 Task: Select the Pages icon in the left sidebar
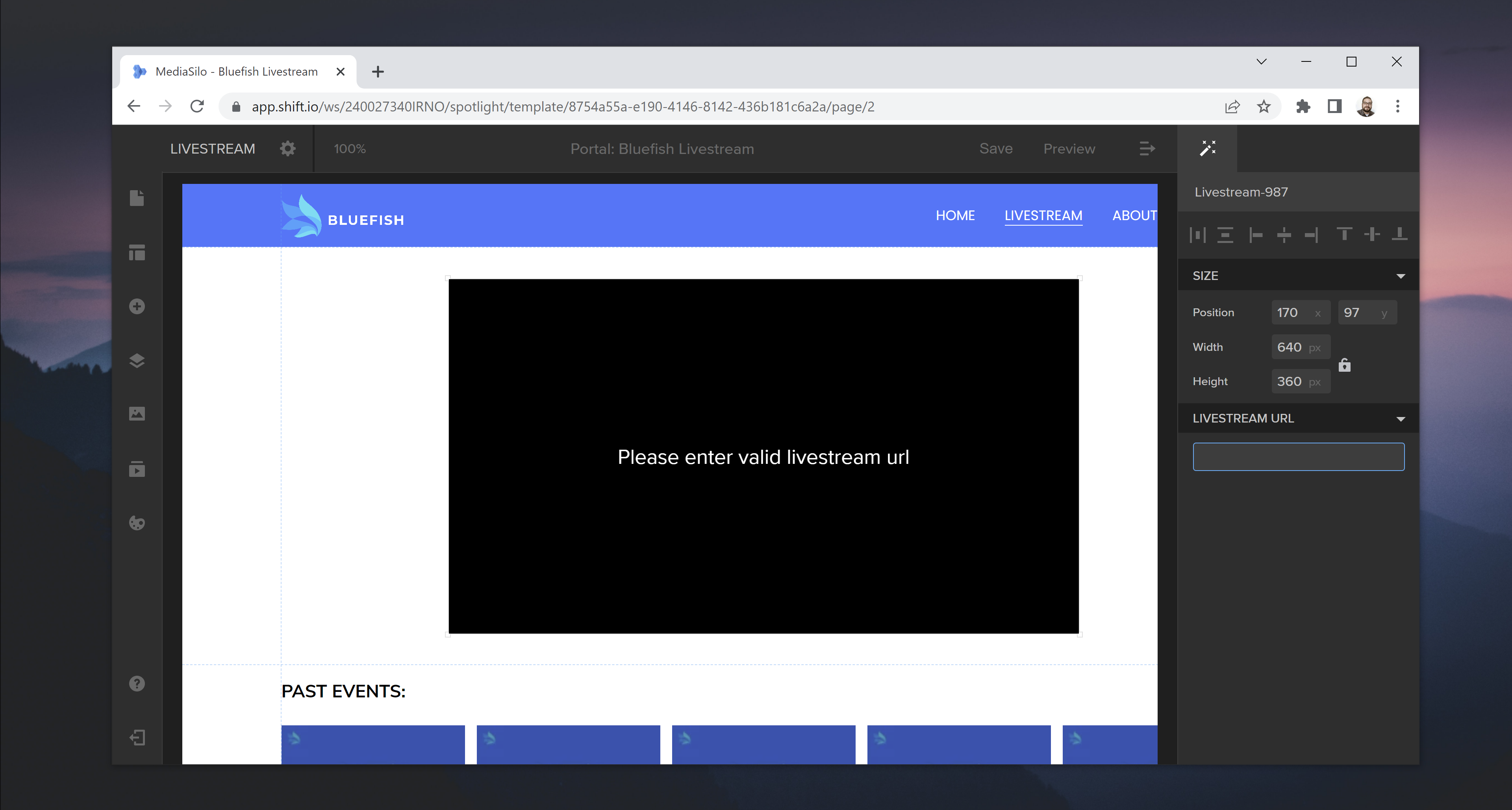(137, 198)
